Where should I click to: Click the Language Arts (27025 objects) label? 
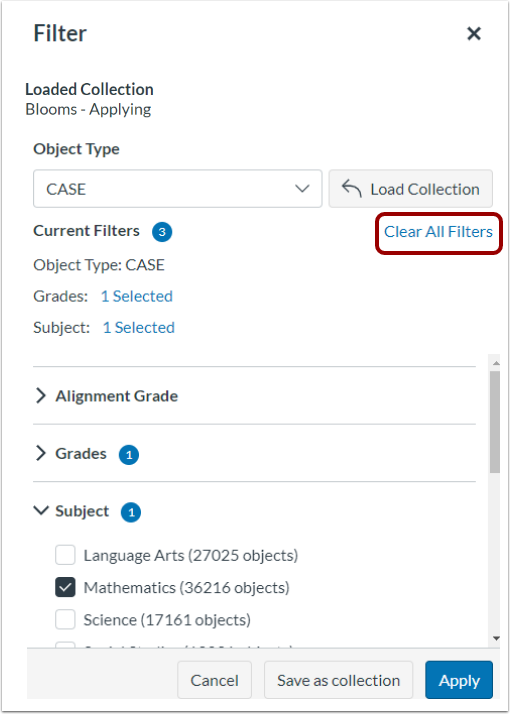tap(191, 556)
